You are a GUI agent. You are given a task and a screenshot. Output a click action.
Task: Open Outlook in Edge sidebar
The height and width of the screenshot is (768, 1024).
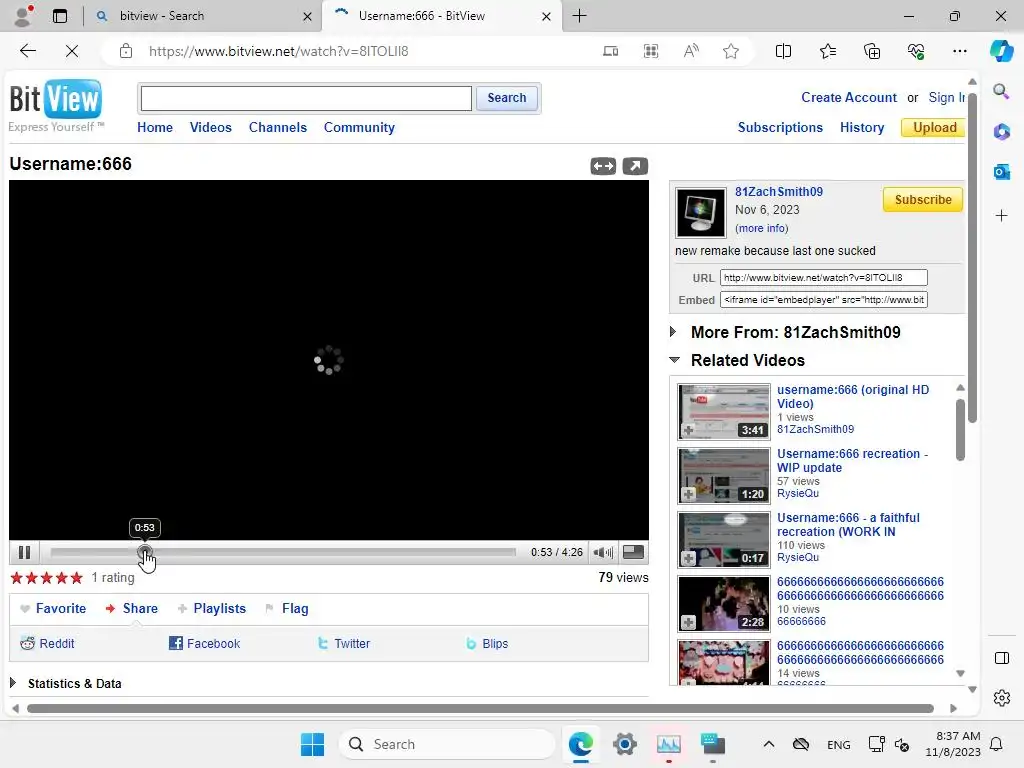pyautogui.click(x=1001, y=172)
